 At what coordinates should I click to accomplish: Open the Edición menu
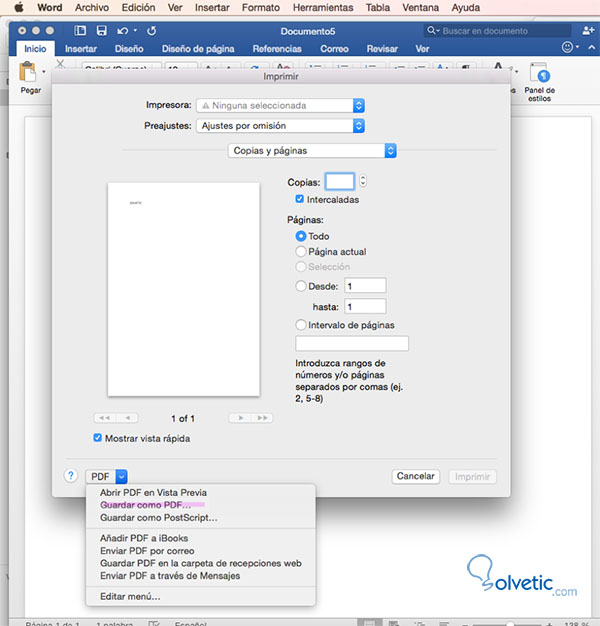coord(138,8)
